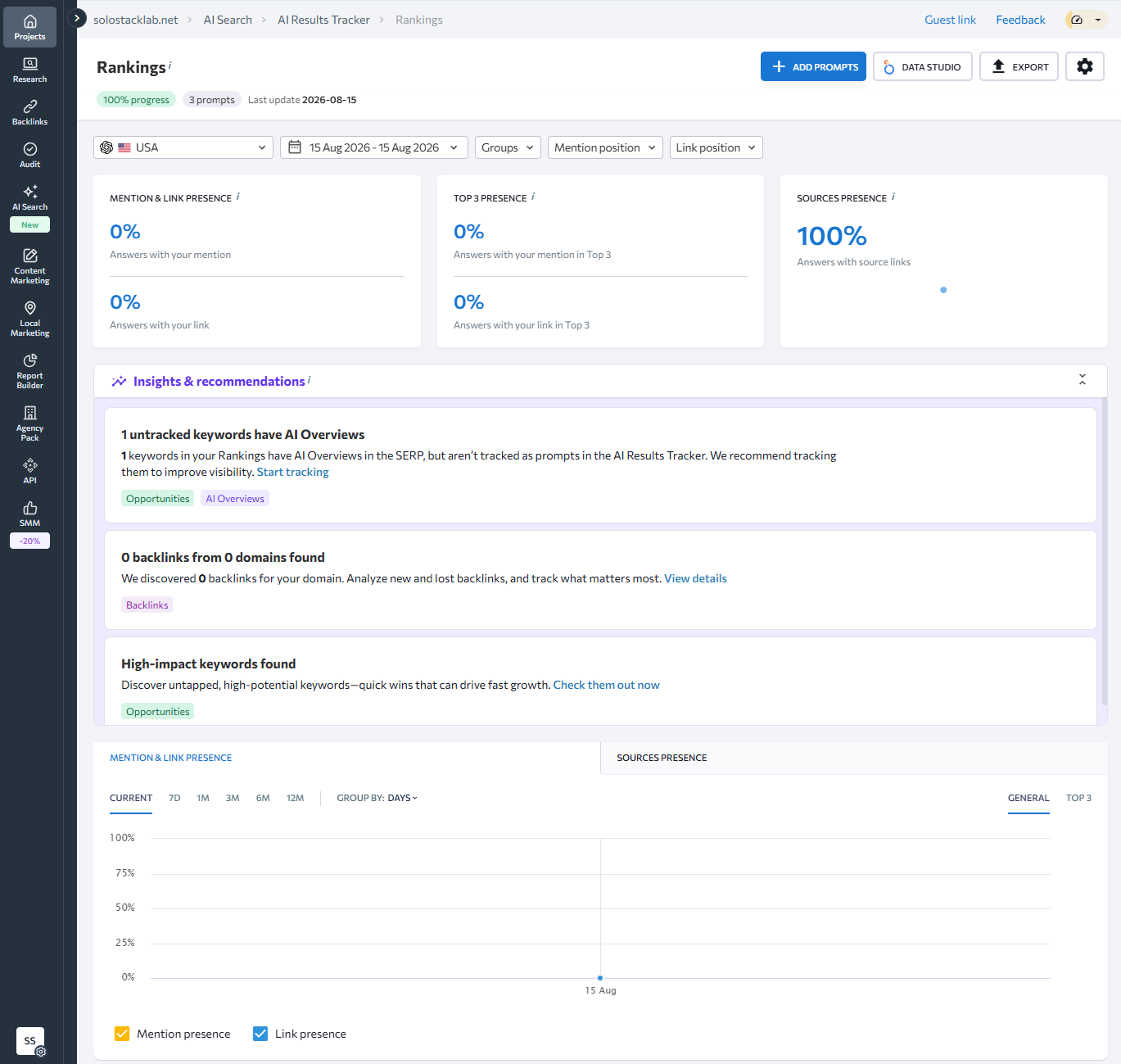Click the AI Overviews tag
The width and height of the screenshot is (1121, 1064).
pos(235,498)
